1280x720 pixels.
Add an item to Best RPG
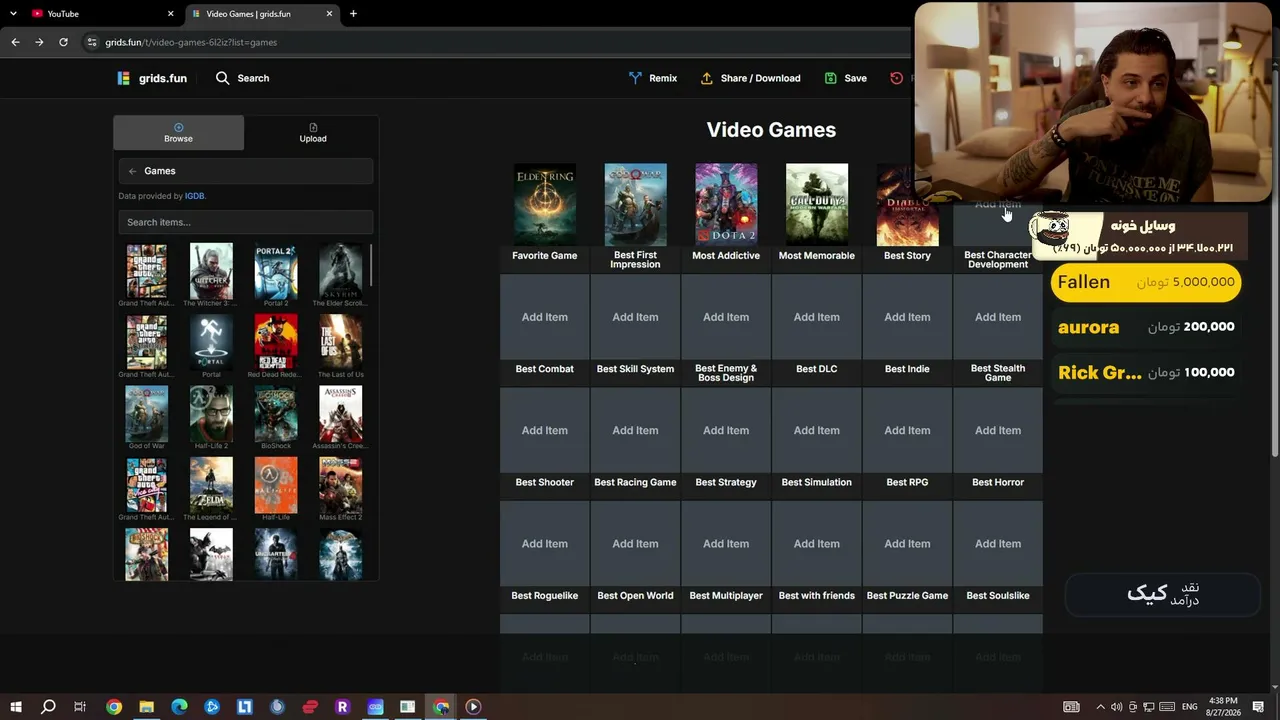point(907,430)
